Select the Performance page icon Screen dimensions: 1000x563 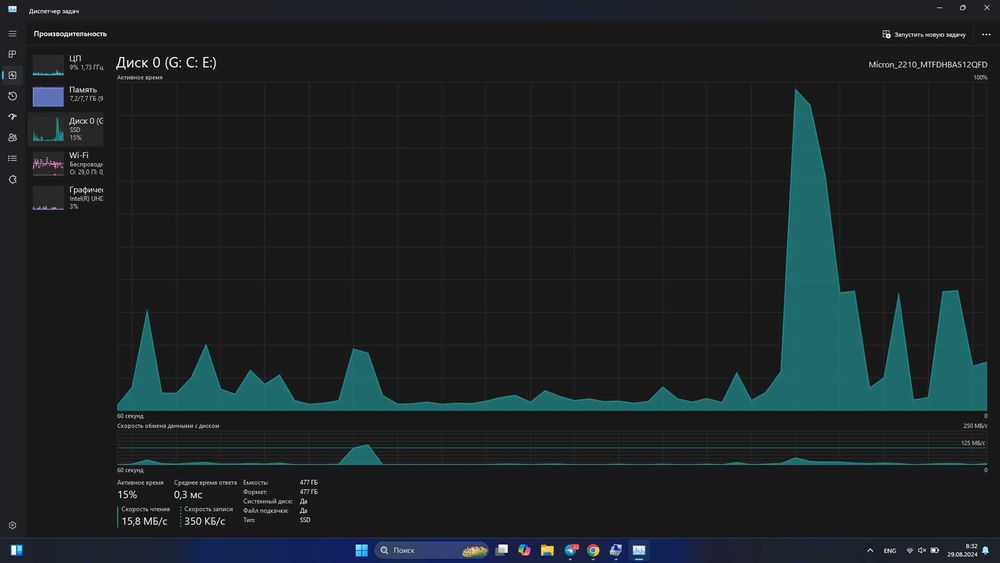coord(12,75)
